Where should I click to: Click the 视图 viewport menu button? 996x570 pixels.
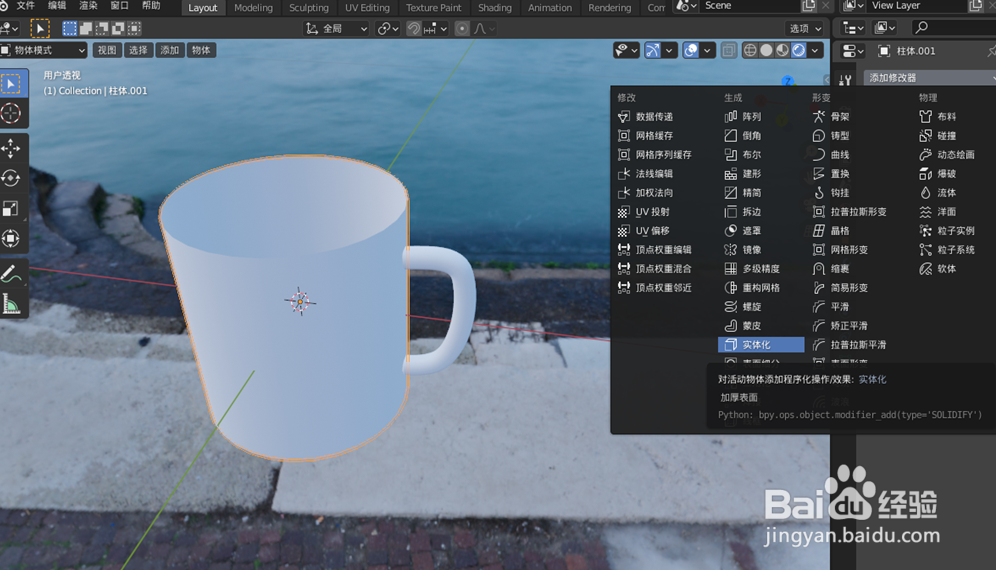(x=107, y=50)
